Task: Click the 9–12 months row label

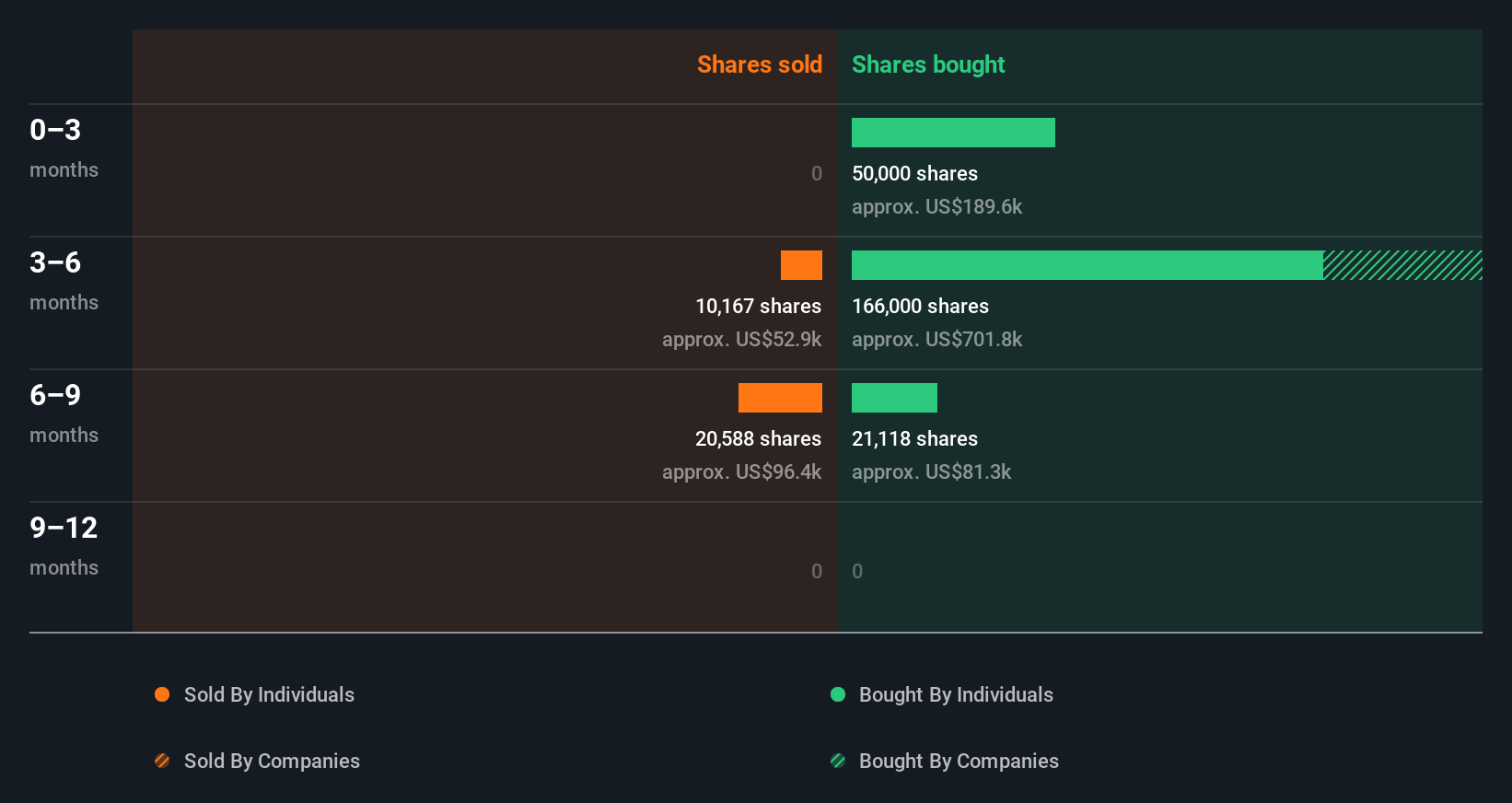Action: [64, 546]
